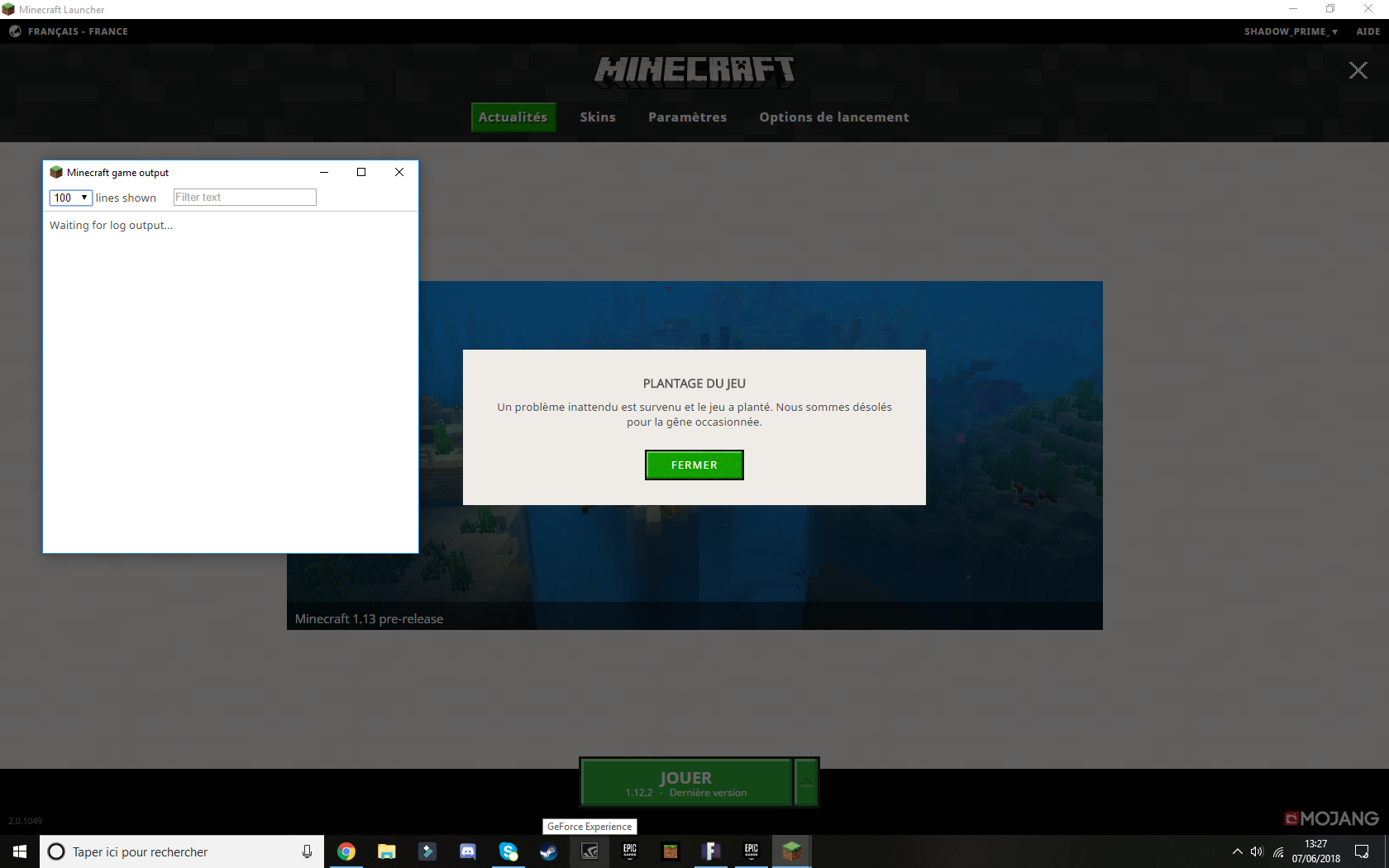Open Discord from the taskbar
Image resolution: width=1389 pixels, height=868 pixels.
coord(468,851)
